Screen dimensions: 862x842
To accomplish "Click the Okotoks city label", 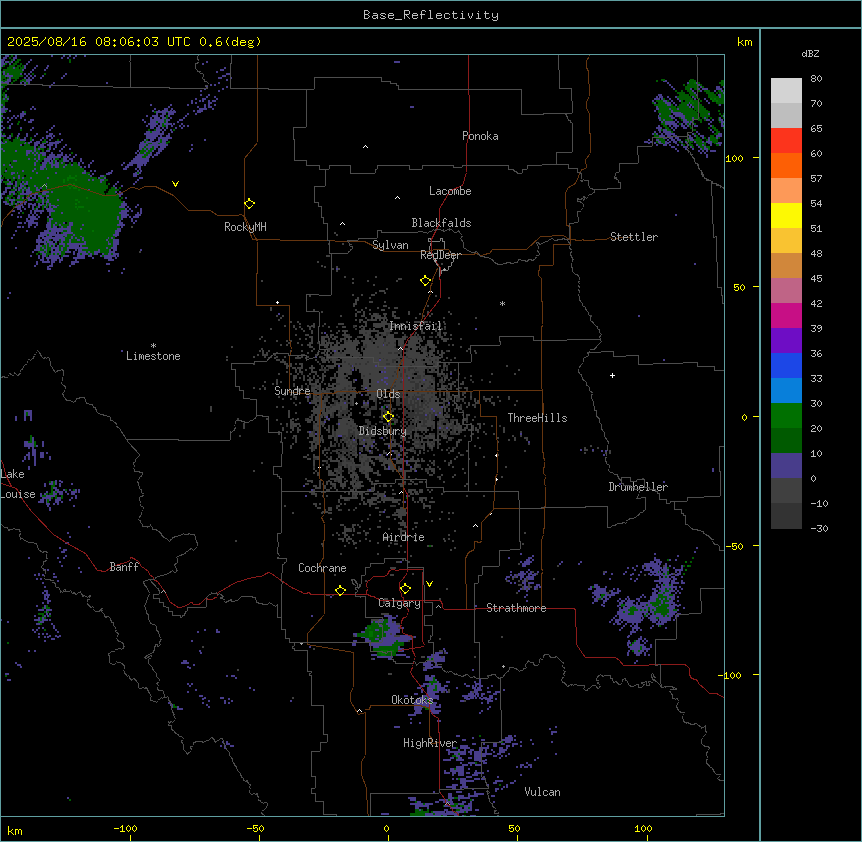I will [x=412, y=700].
